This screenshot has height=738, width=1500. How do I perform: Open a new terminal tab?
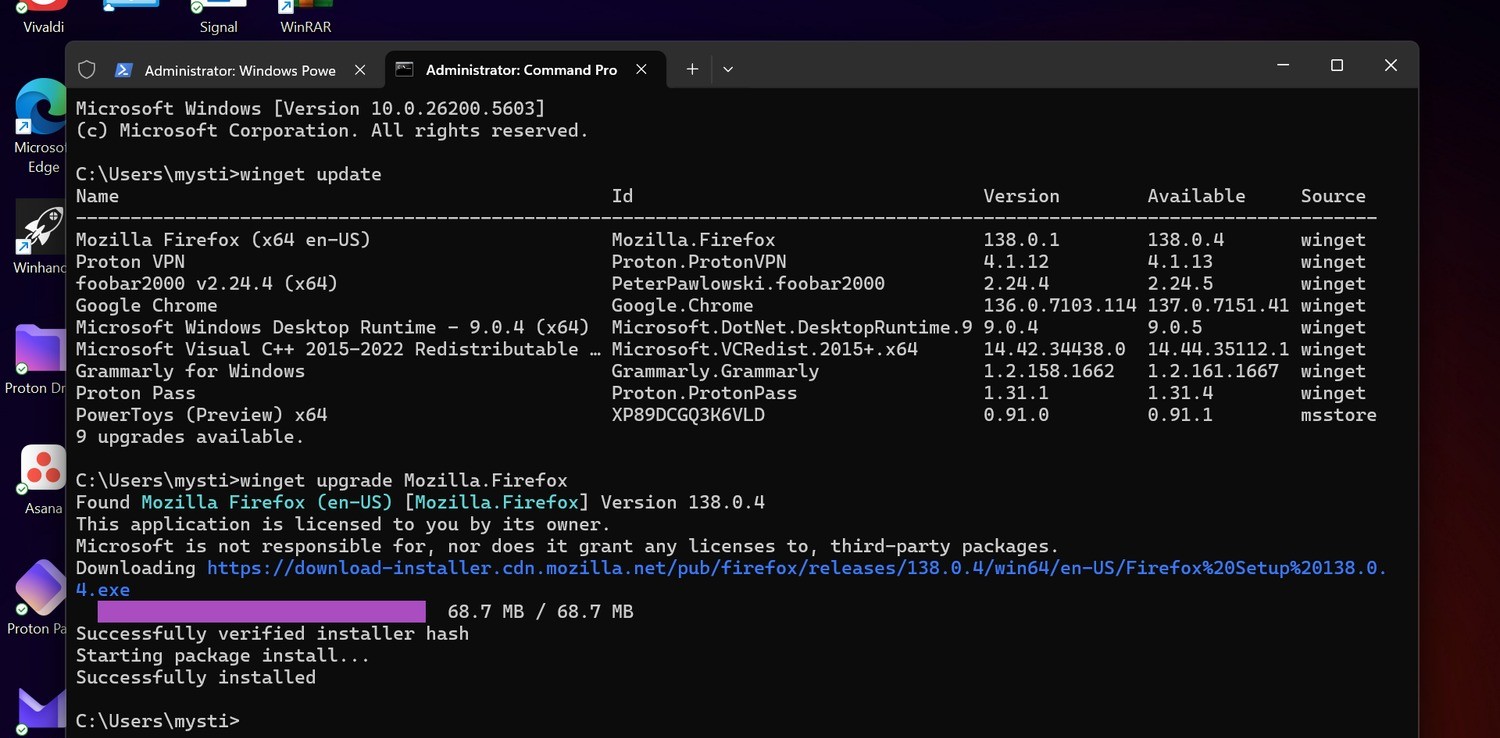tap(692, 69)
